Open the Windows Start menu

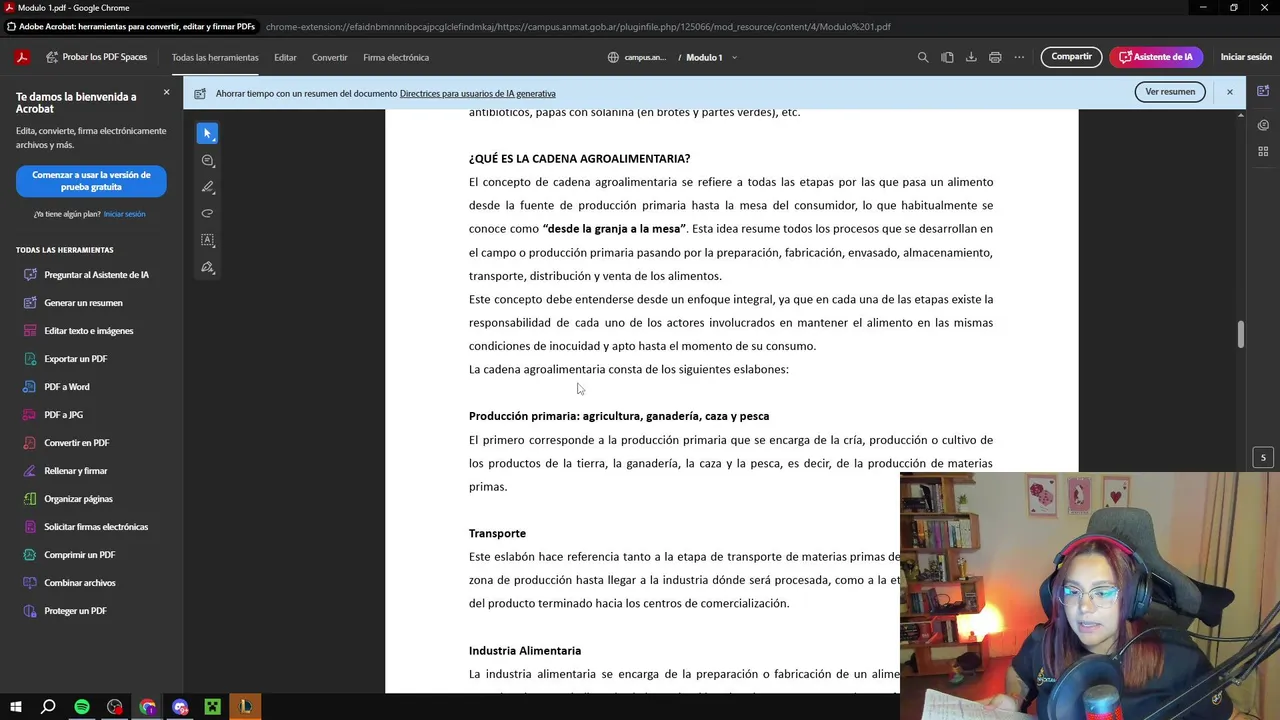tap(16, 707)
